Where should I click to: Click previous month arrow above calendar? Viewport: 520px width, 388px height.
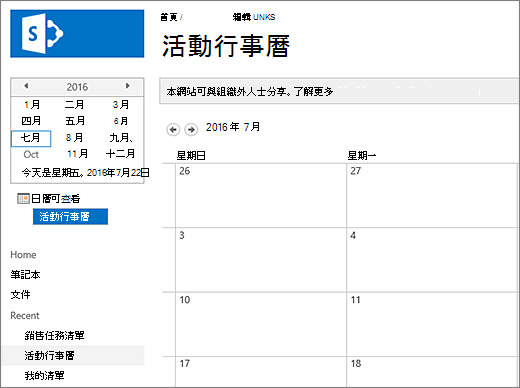click(173, 129)
